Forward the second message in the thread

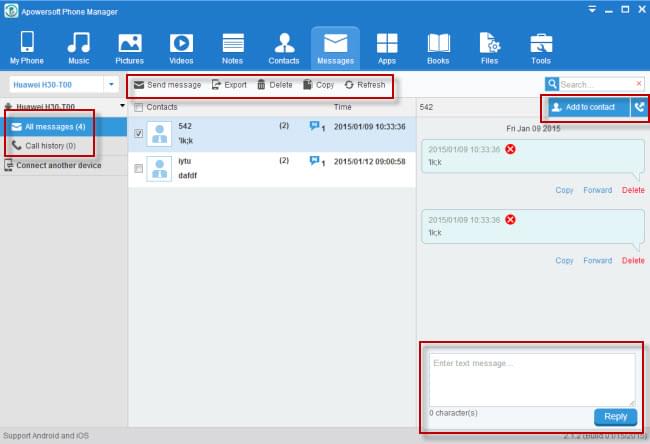point(598,261)
